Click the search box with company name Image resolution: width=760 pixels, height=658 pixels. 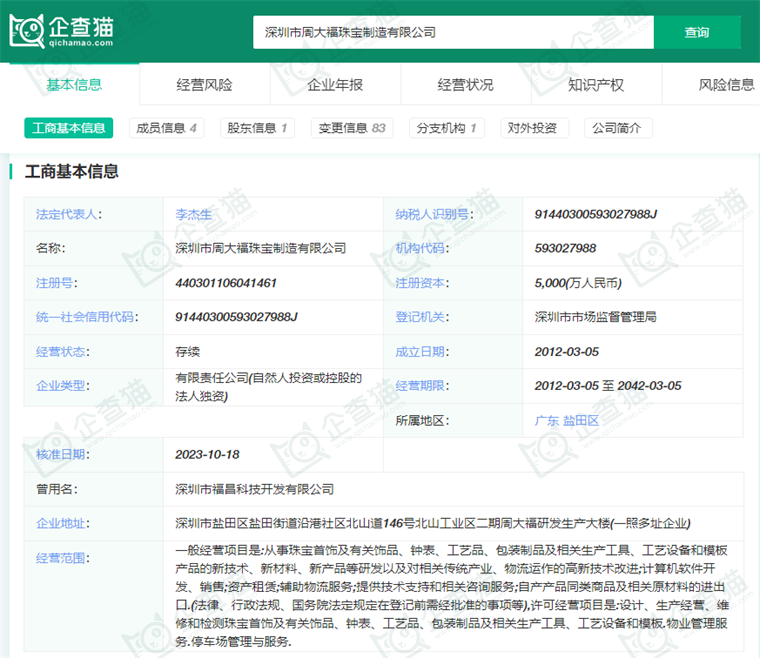pyautogui.click(x=453, y=32)
